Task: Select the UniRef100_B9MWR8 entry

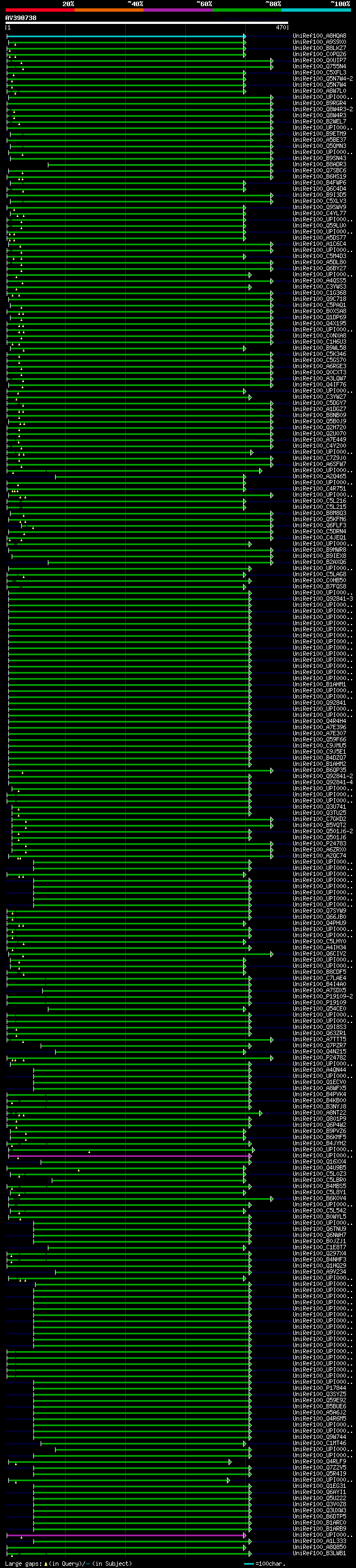Action: (x=319, y=550)
